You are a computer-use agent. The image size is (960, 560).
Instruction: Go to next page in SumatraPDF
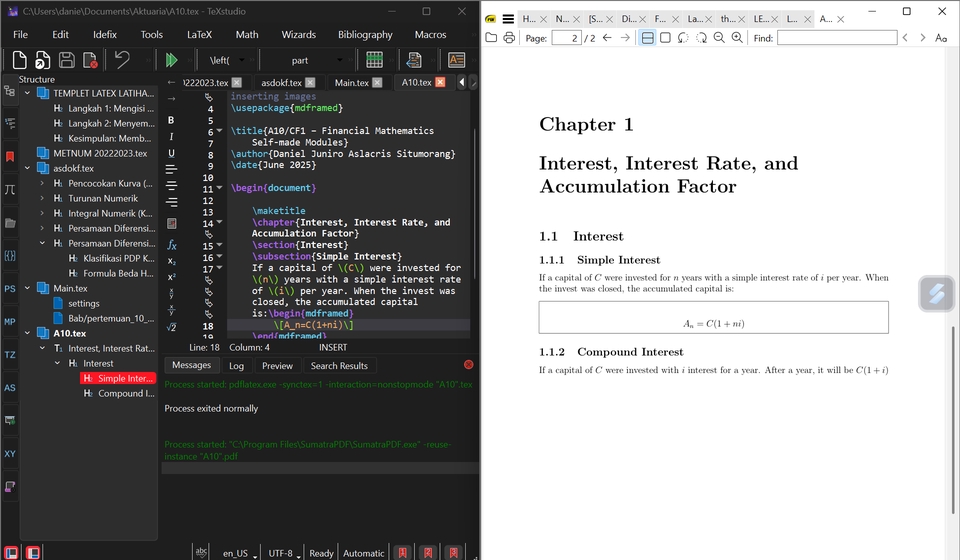tap(625, 38)
